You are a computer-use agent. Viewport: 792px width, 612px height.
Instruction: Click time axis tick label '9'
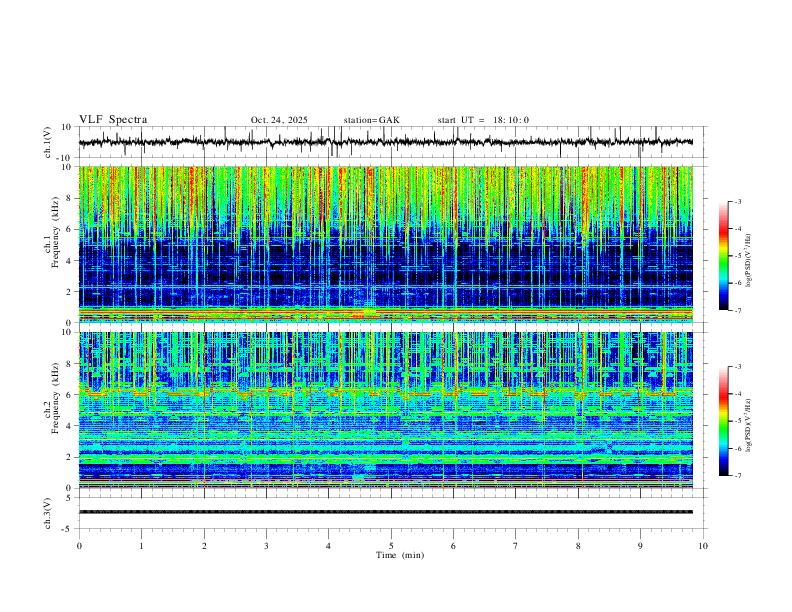[640, 546]
